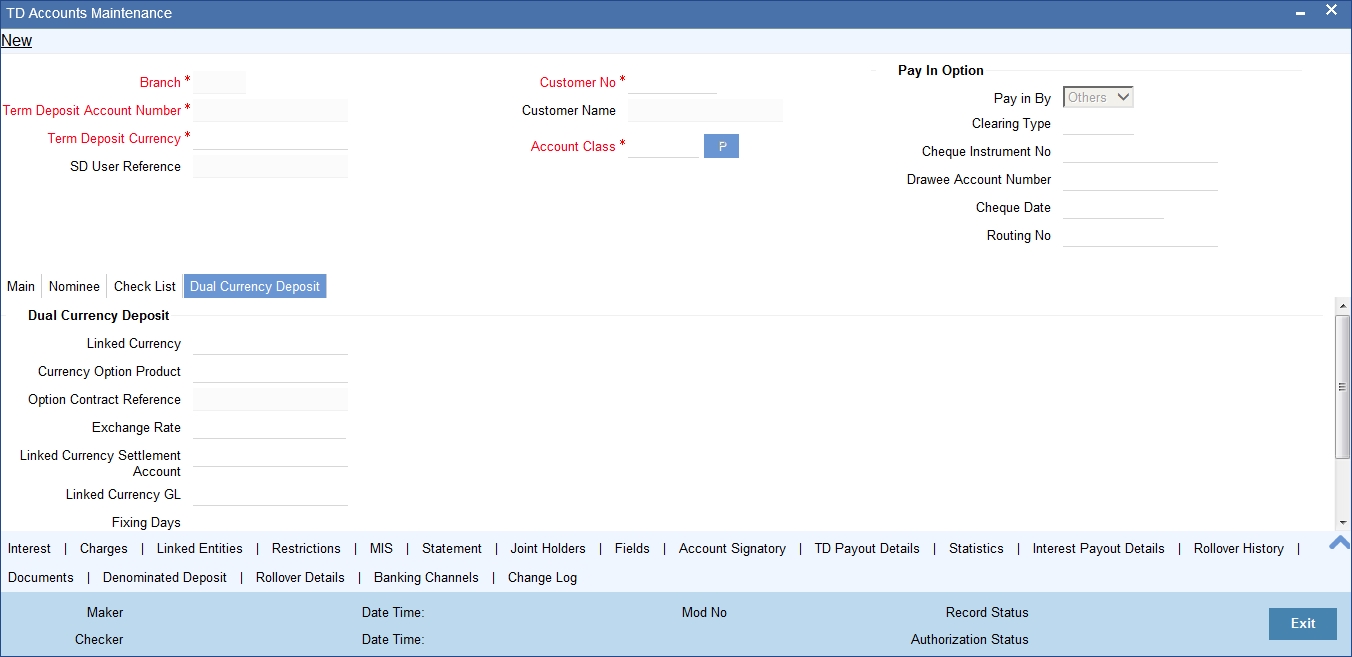Click the vertical scrollbar thumb

[x=1342, y=386]
